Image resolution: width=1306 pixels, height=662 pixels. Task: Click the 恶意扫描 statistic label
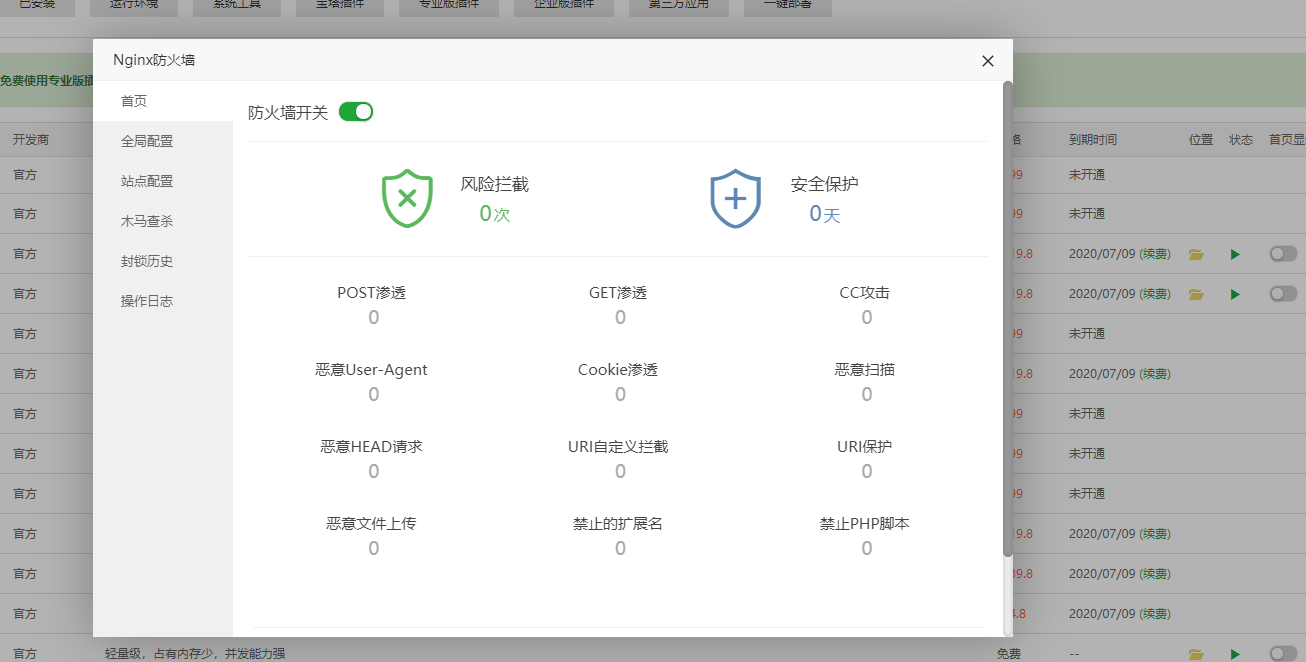[x=865, y=370]
